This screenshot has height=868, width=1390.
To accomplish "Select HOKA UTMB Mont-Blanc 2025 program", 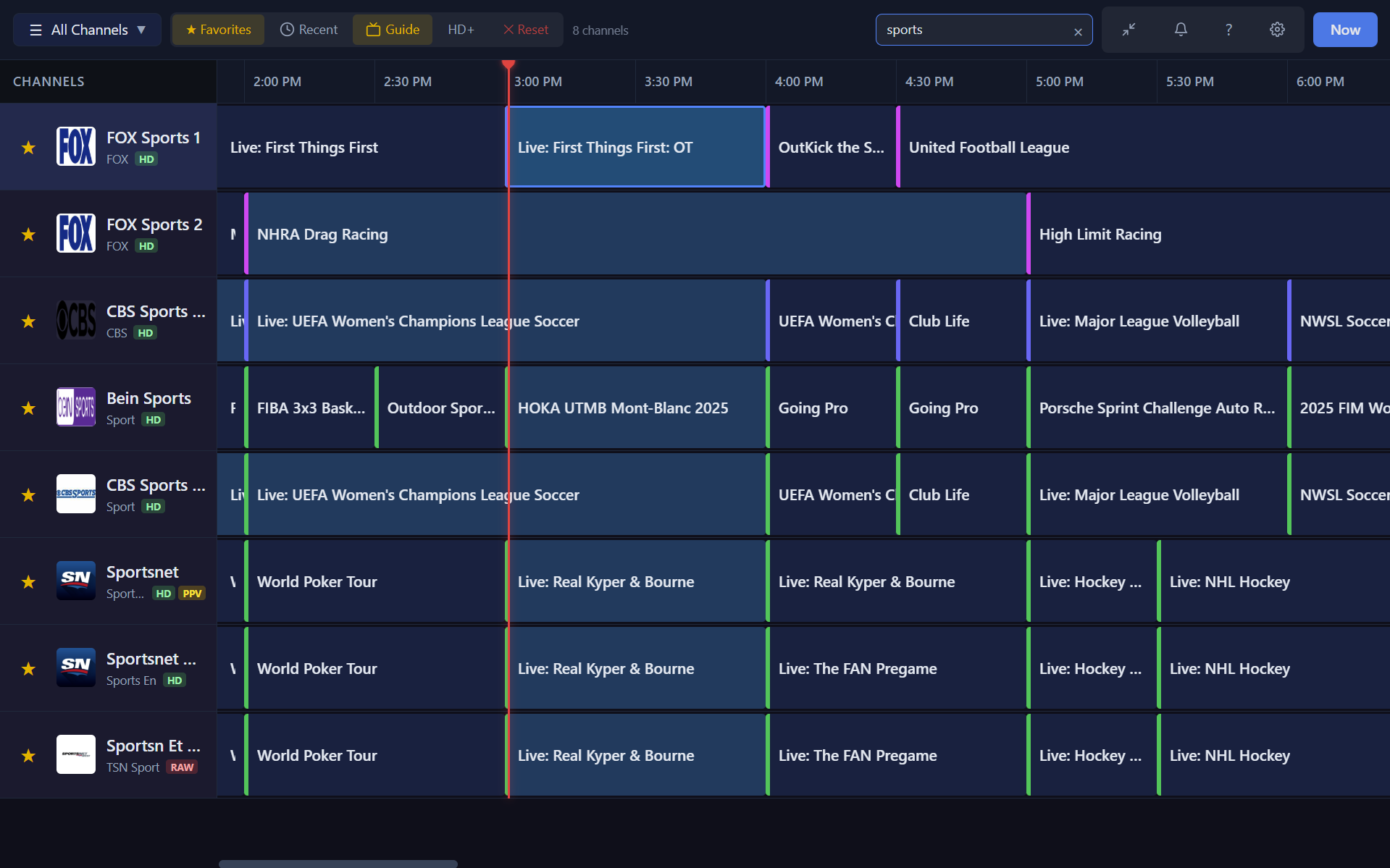I will point(635,408).
